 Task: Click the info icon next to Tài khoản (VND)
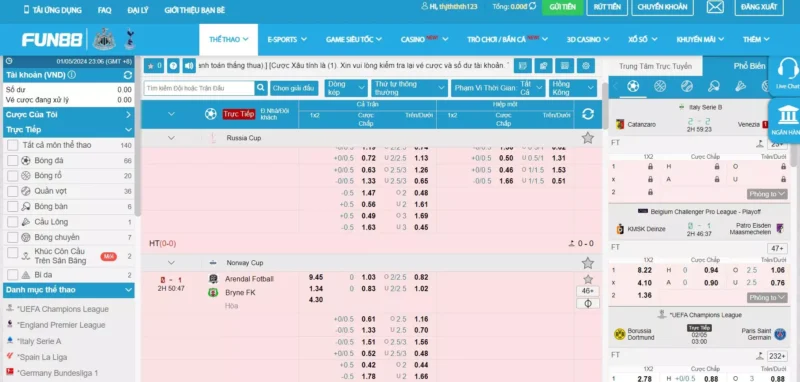coord(71,75)
